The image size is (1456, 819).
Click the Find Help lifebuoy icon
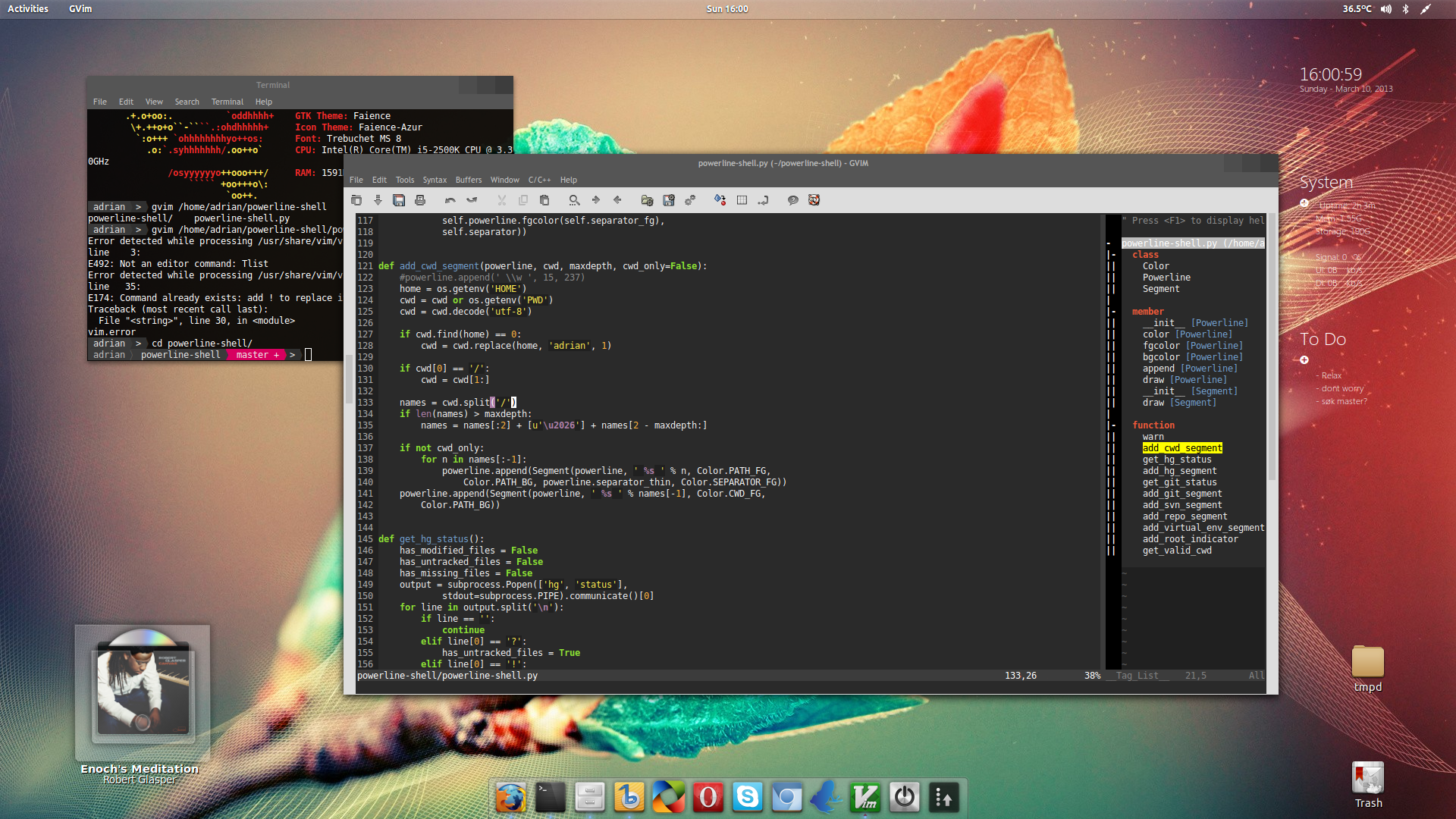[814, 200]
